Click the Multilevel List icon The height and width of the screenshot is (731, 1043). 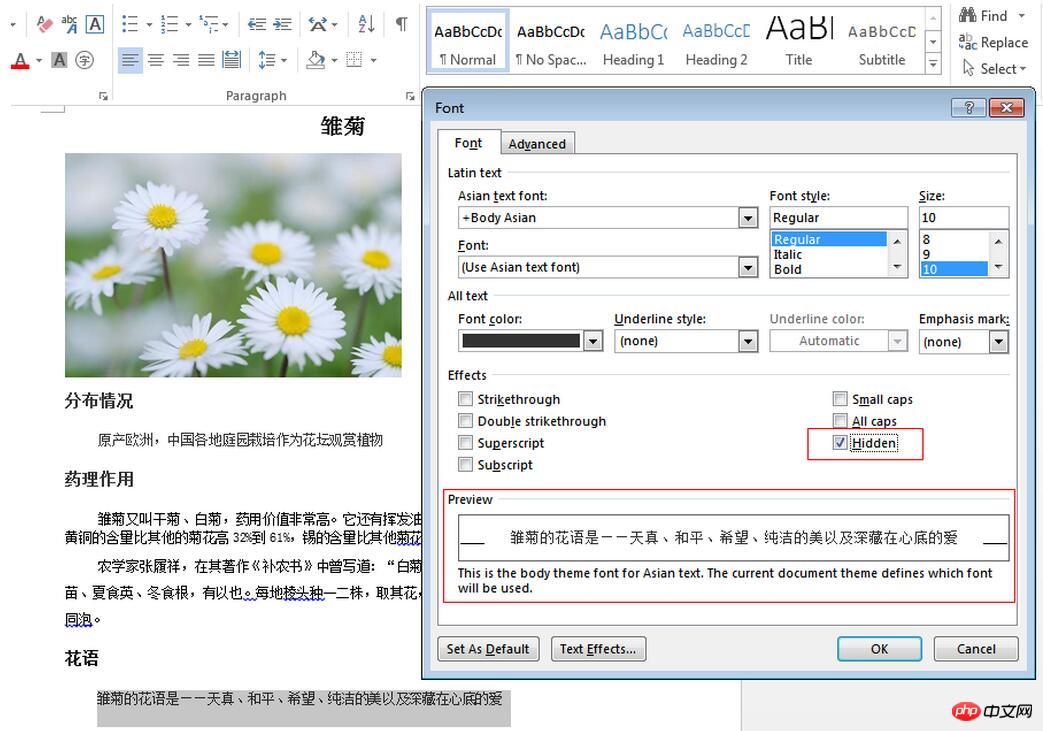[209, 25]
